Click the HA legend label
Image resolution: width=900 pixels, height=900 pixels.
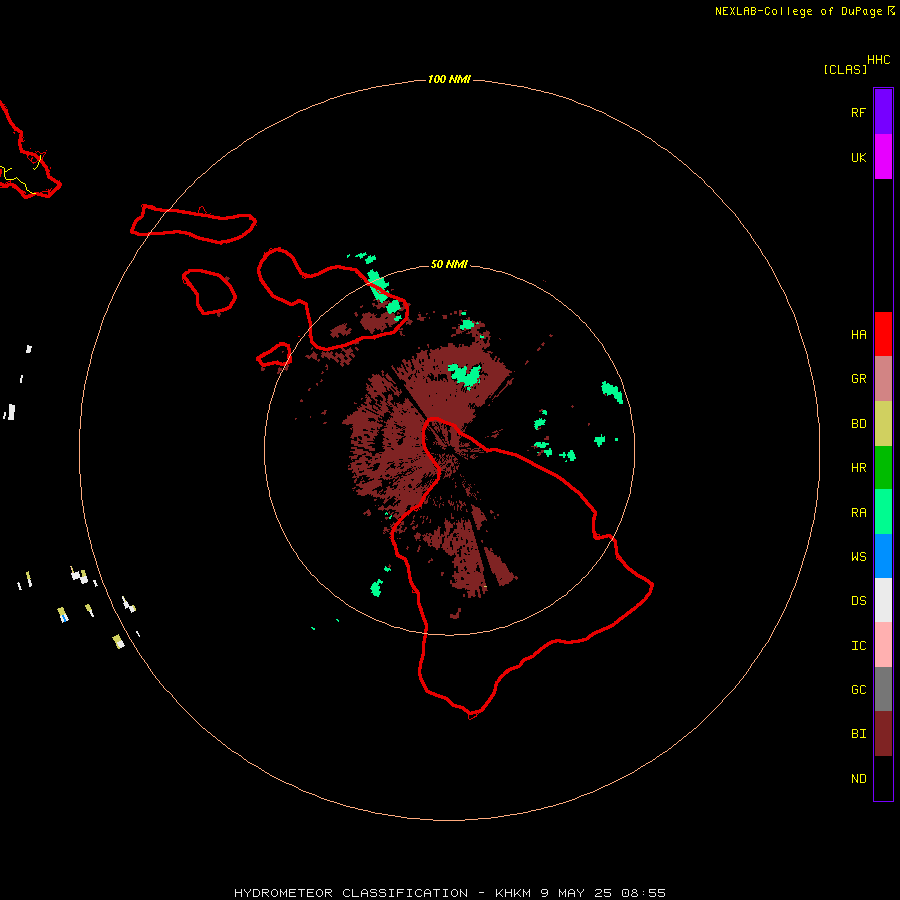[858, 335]
